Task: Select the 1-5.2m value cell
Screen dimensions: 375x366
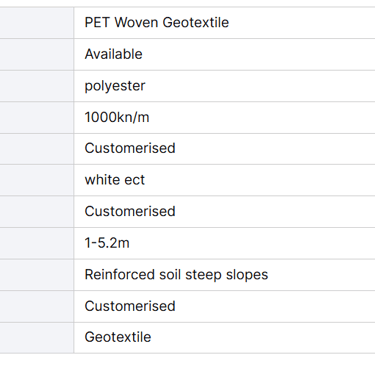Action: pos(224,243)
